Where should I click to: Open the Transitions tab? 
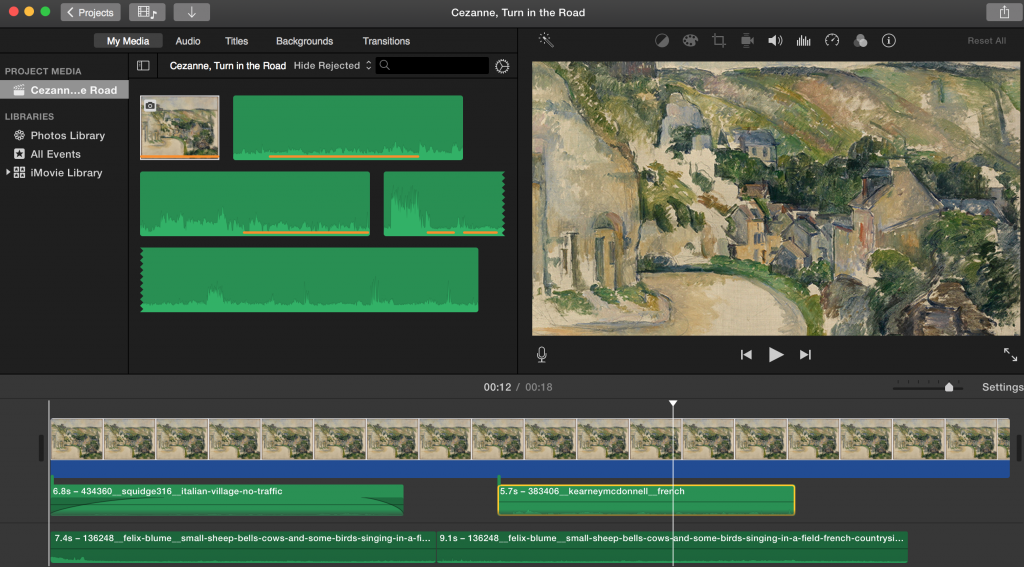[387, 40]
